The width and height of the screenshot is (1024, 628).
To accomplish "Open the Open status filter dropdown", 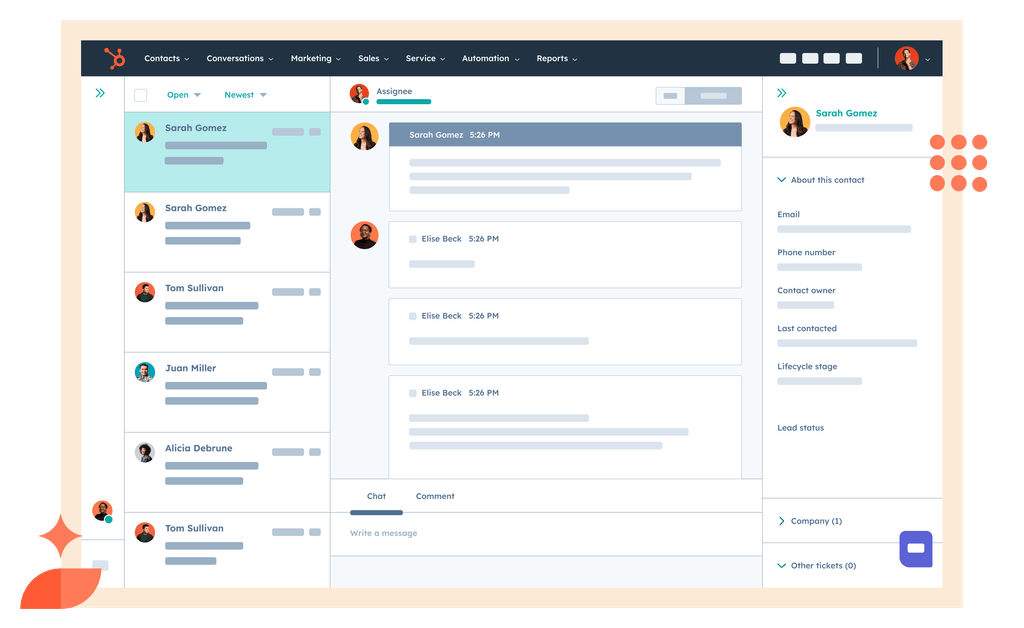I will pos(180,94).
